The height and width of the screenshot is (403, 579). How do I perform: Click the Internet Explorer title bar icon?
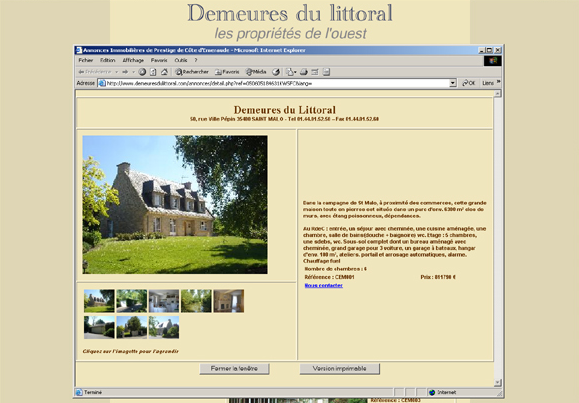[x=79, y=50]
